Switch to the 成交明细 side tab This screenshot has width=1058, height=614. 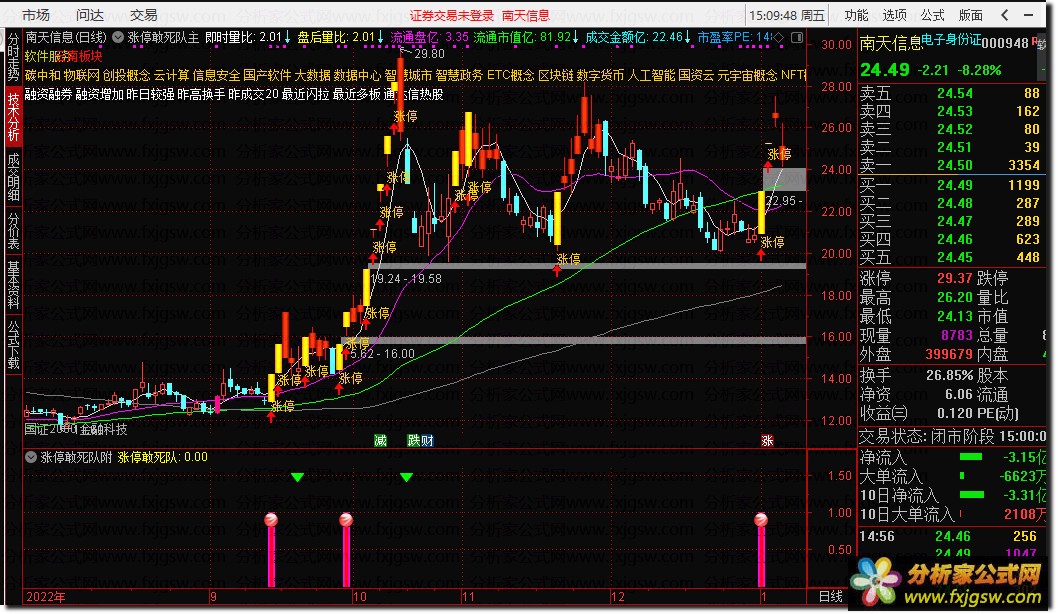[13, 177]
